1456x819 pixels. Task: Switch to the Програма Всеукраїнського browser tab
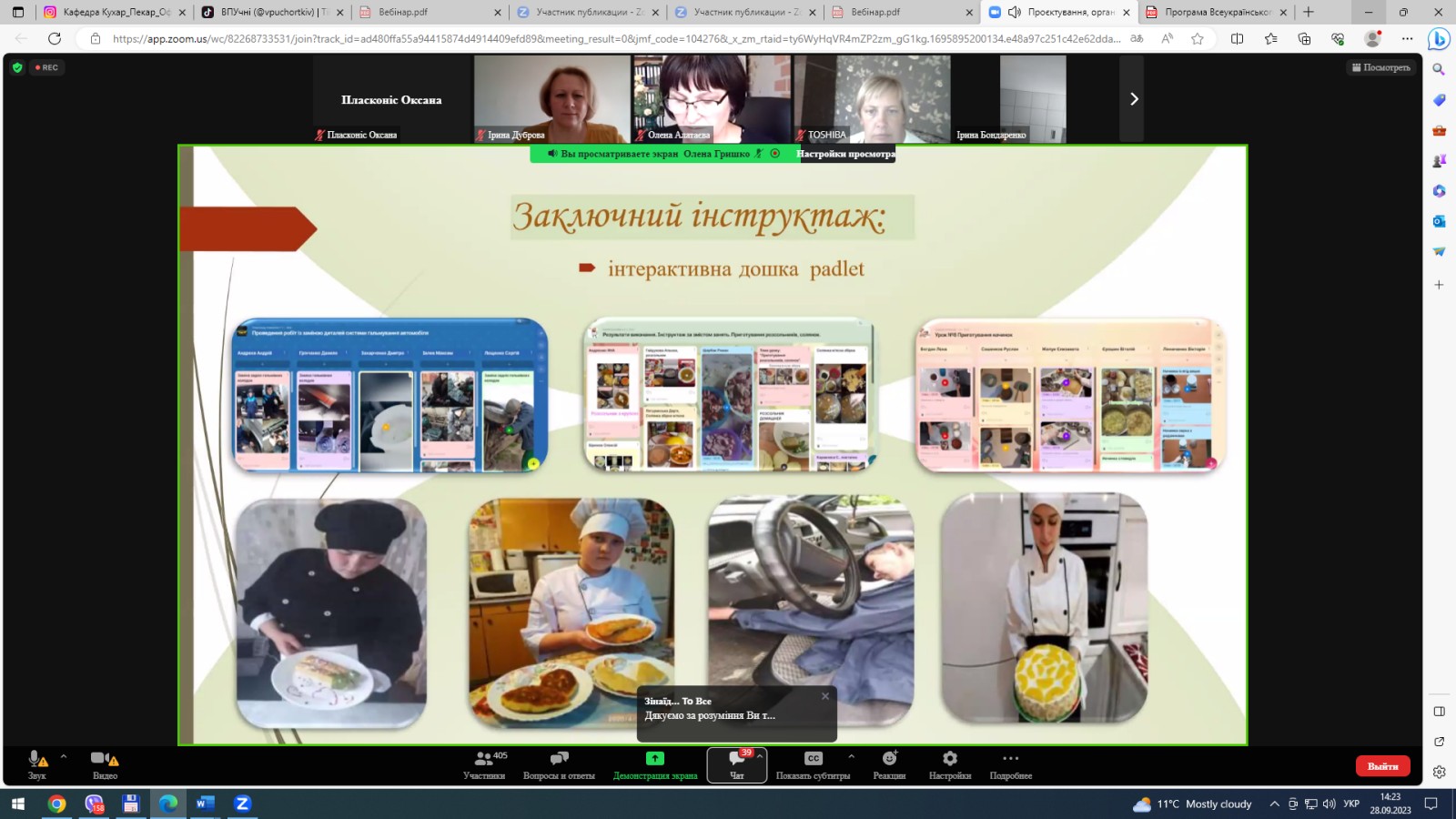(x=1217, y=12)
